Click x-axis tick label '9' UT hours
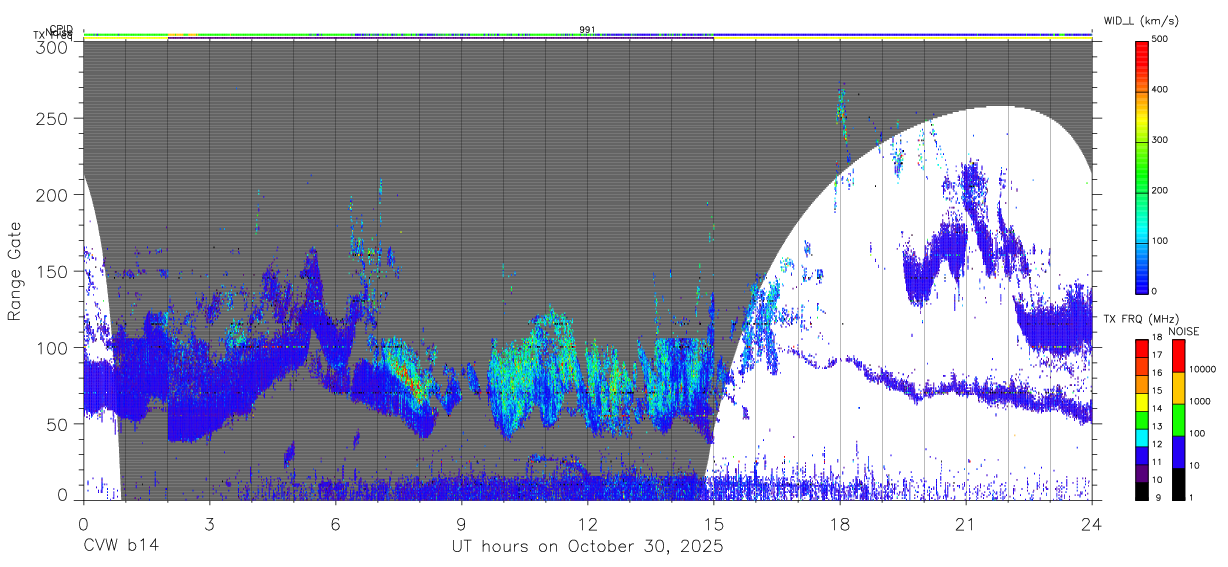The image size is (1228, 567). [x=461, y=524]
